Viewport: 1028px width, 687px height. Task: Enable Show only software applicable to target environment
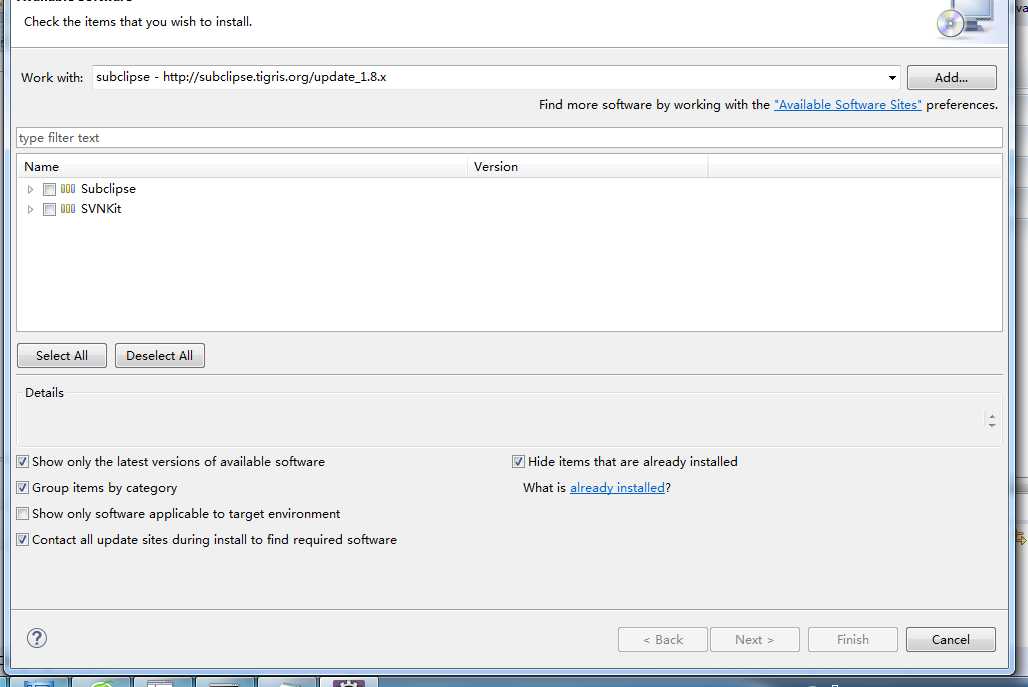click(22, 513)
